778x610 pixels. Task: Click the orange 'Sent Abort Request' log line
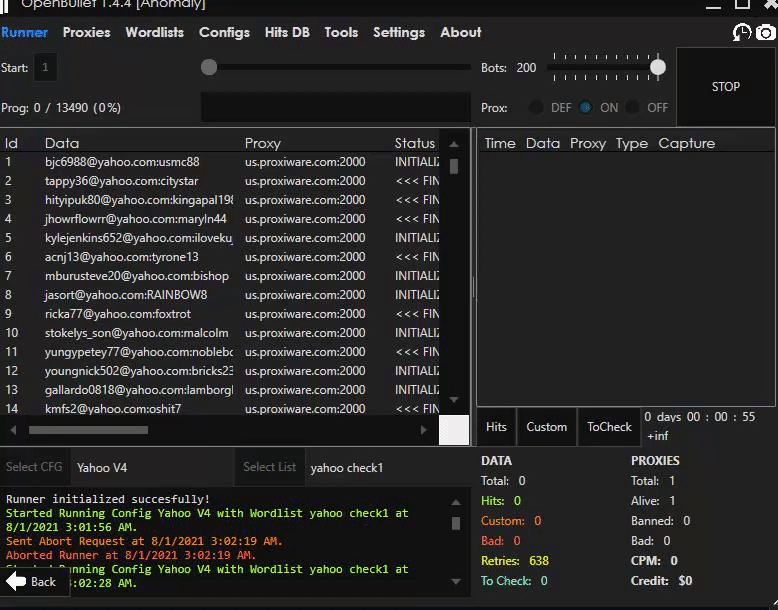144,541
